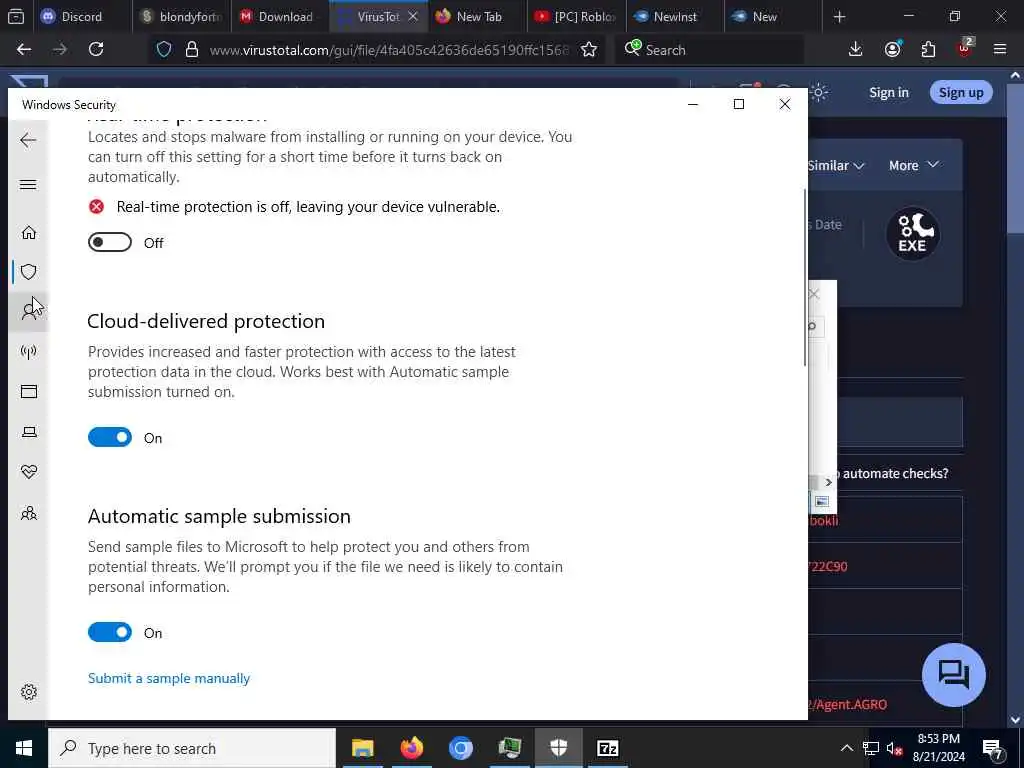Open the tracking protection shield icon
This screenshot has height=768, width=1024.
tap(164, 50)
